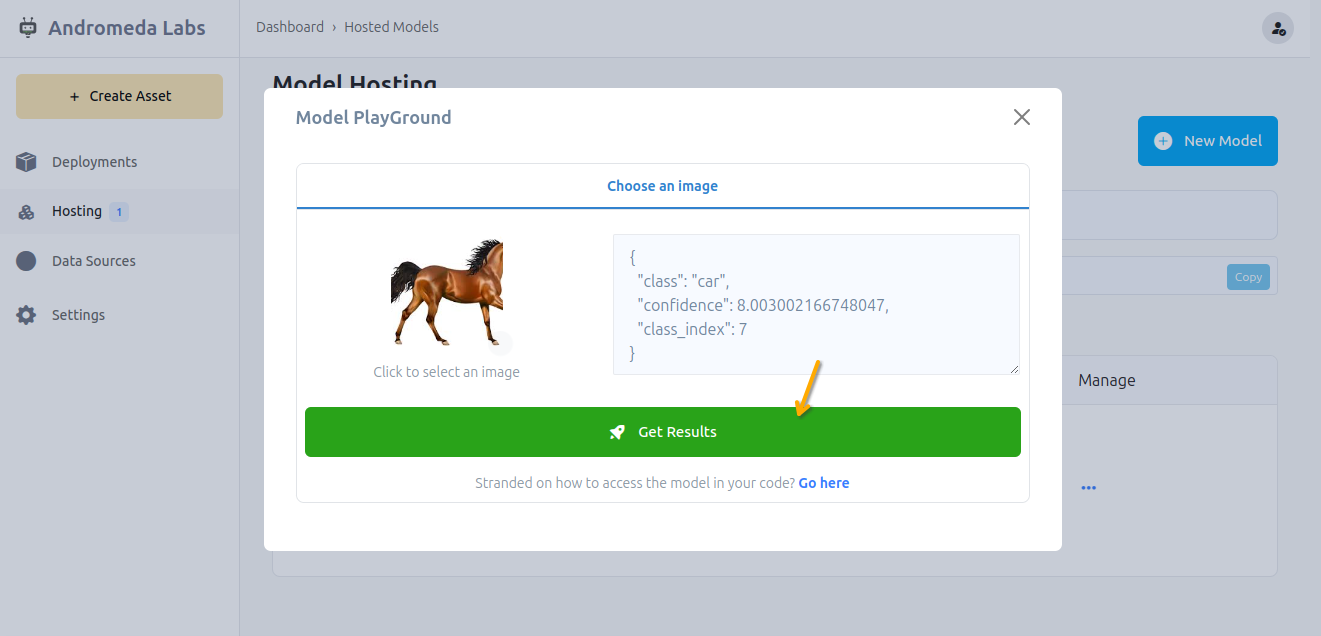Click the Deployments cube icon in sidebar
Image resolution: width=1321 pixels, height=636 pixels.
(26, 162)
